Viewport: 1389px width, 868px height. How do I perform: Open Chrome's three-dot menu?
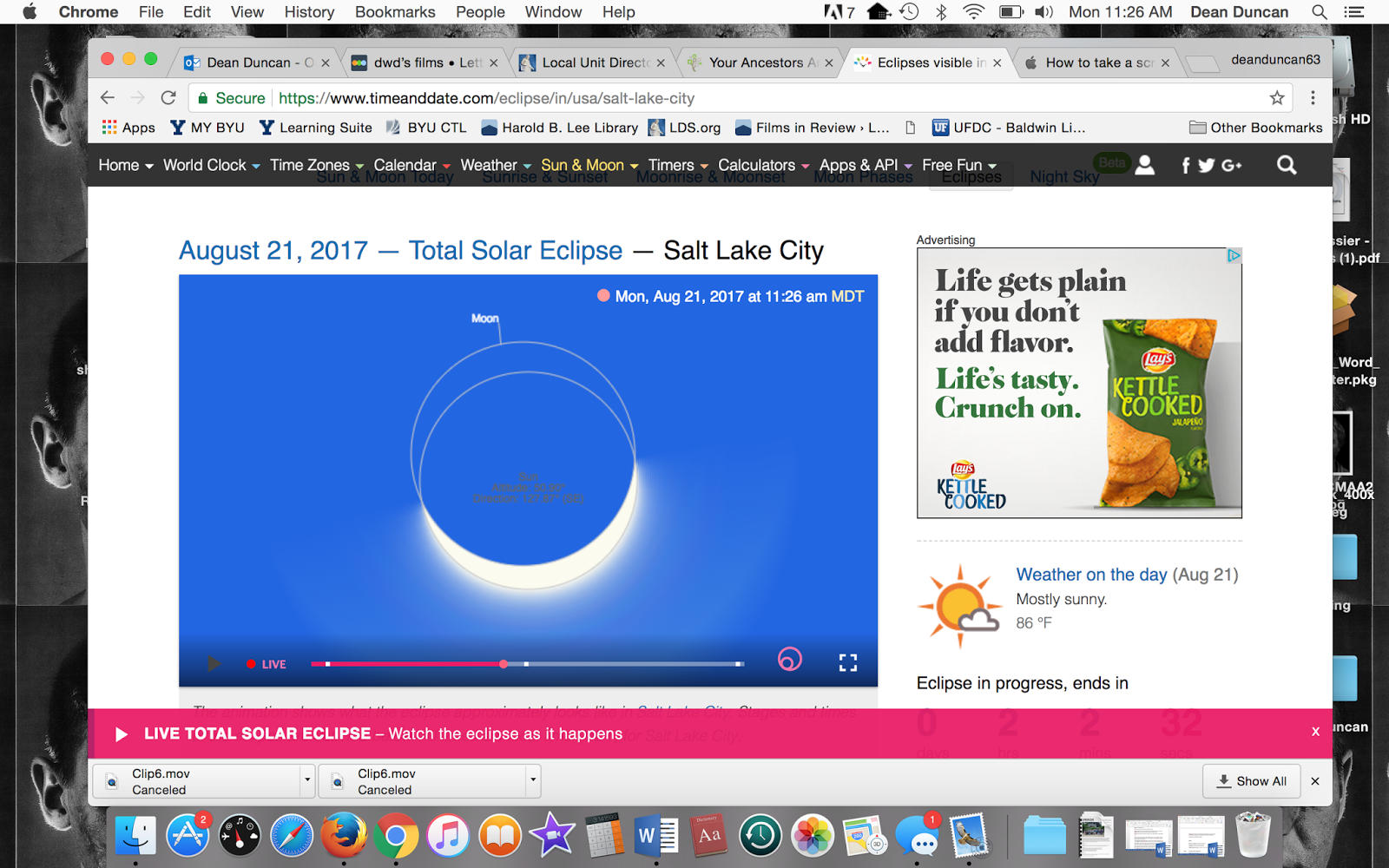pyautogui.click(x=1313, y=98)
